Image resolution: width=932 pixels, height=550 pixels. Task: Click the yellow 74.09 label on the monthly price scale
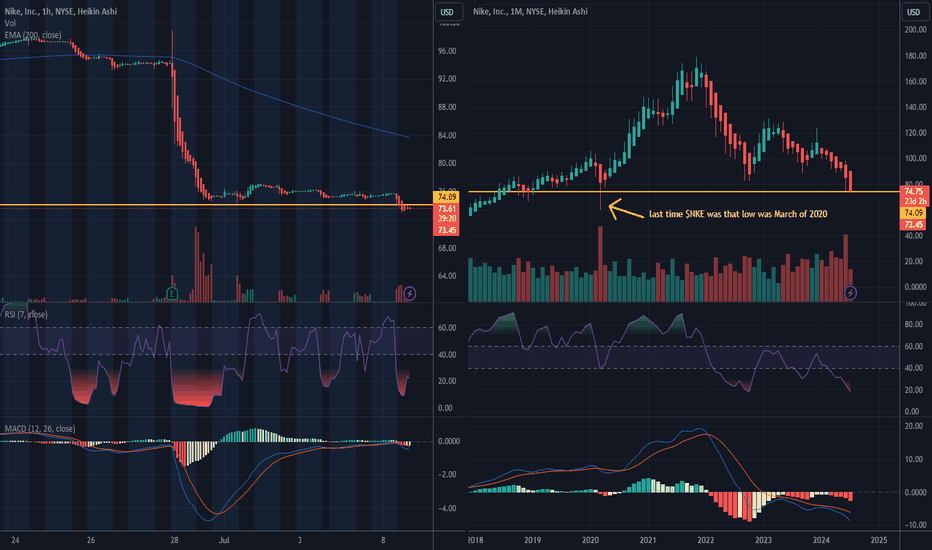pos(914,213)
